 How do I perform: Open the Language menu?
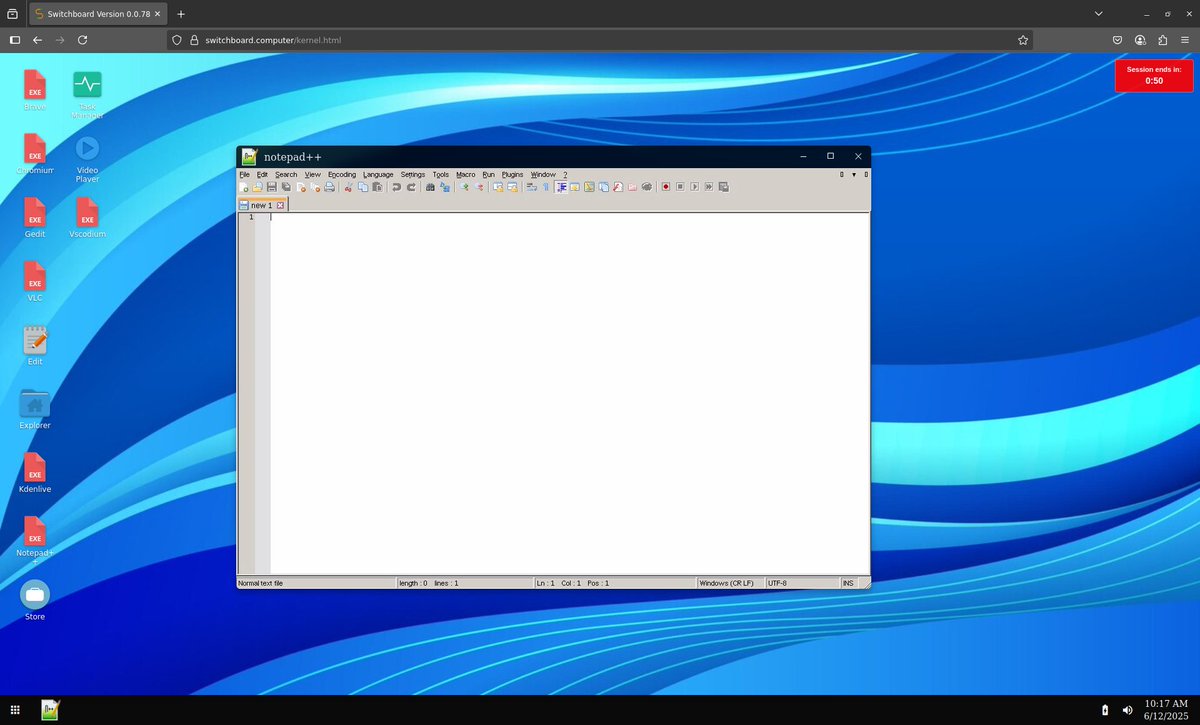pyautogui.click(x=378, y=174)
